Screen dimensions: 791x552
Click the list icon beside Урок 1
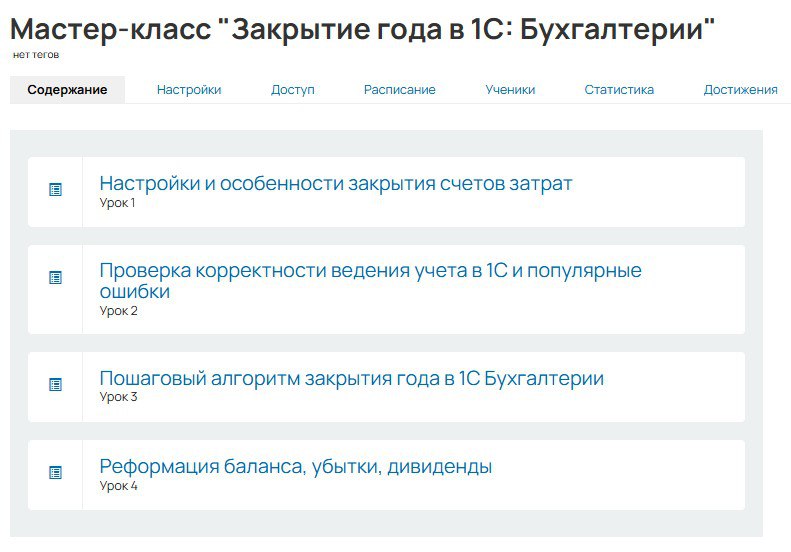pyautogui.click(x=56, y=189)
